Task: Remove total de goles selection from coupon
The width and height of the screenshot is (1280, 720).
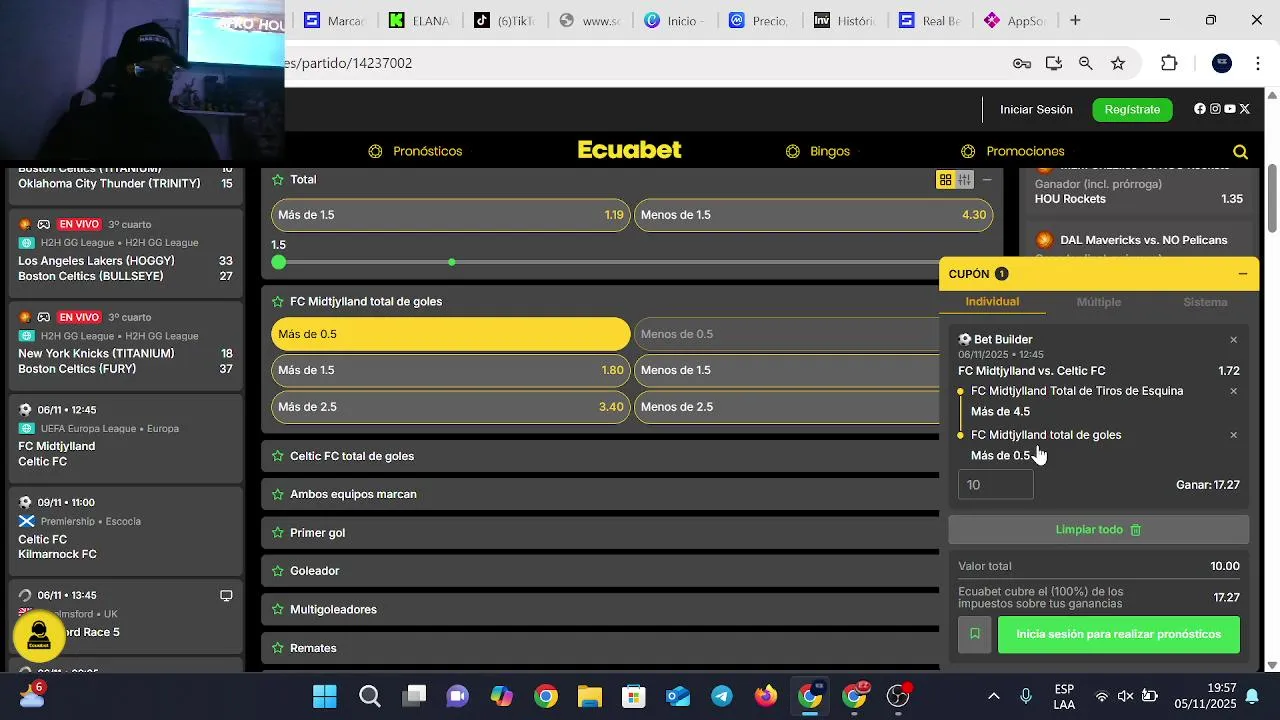Action: point(1233,435)
